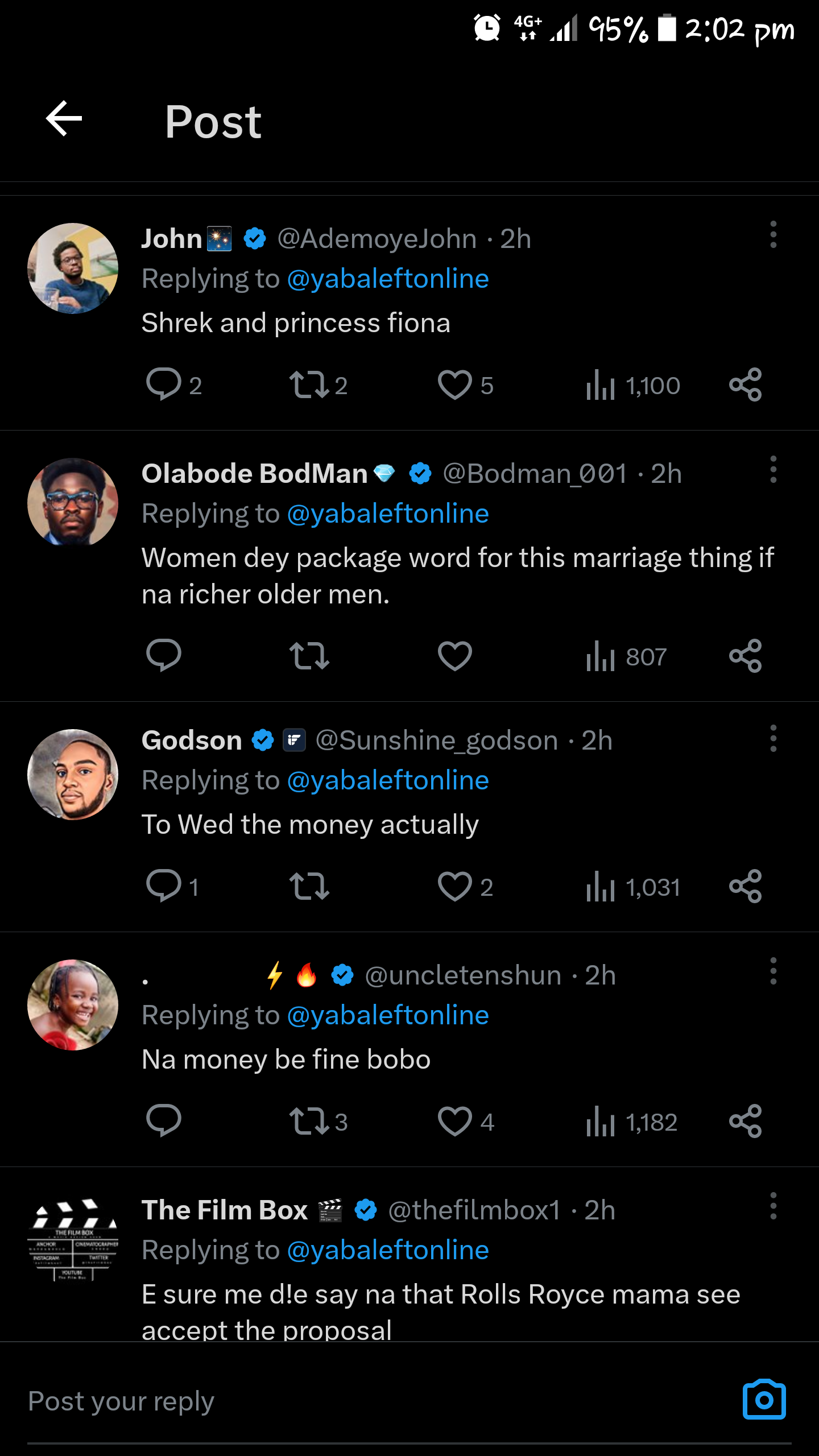Reply to John's Shrek comment
This screenshot has width=819, height=1456.
click(164, 385)
